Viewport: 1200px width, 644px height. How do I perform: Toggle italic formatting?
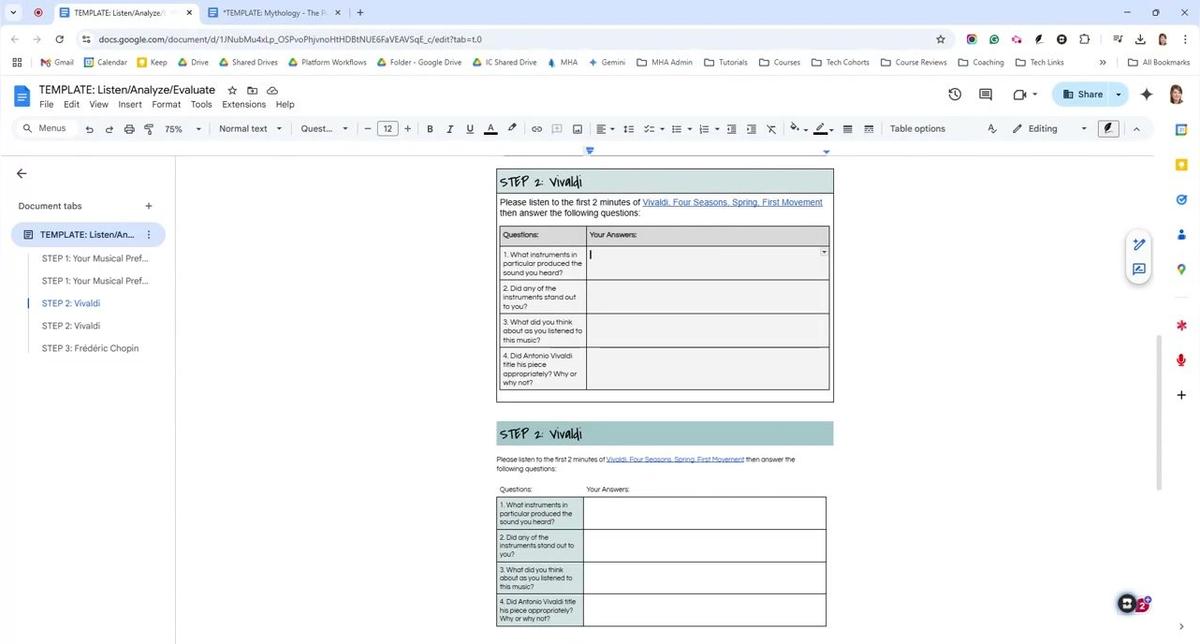450,129
